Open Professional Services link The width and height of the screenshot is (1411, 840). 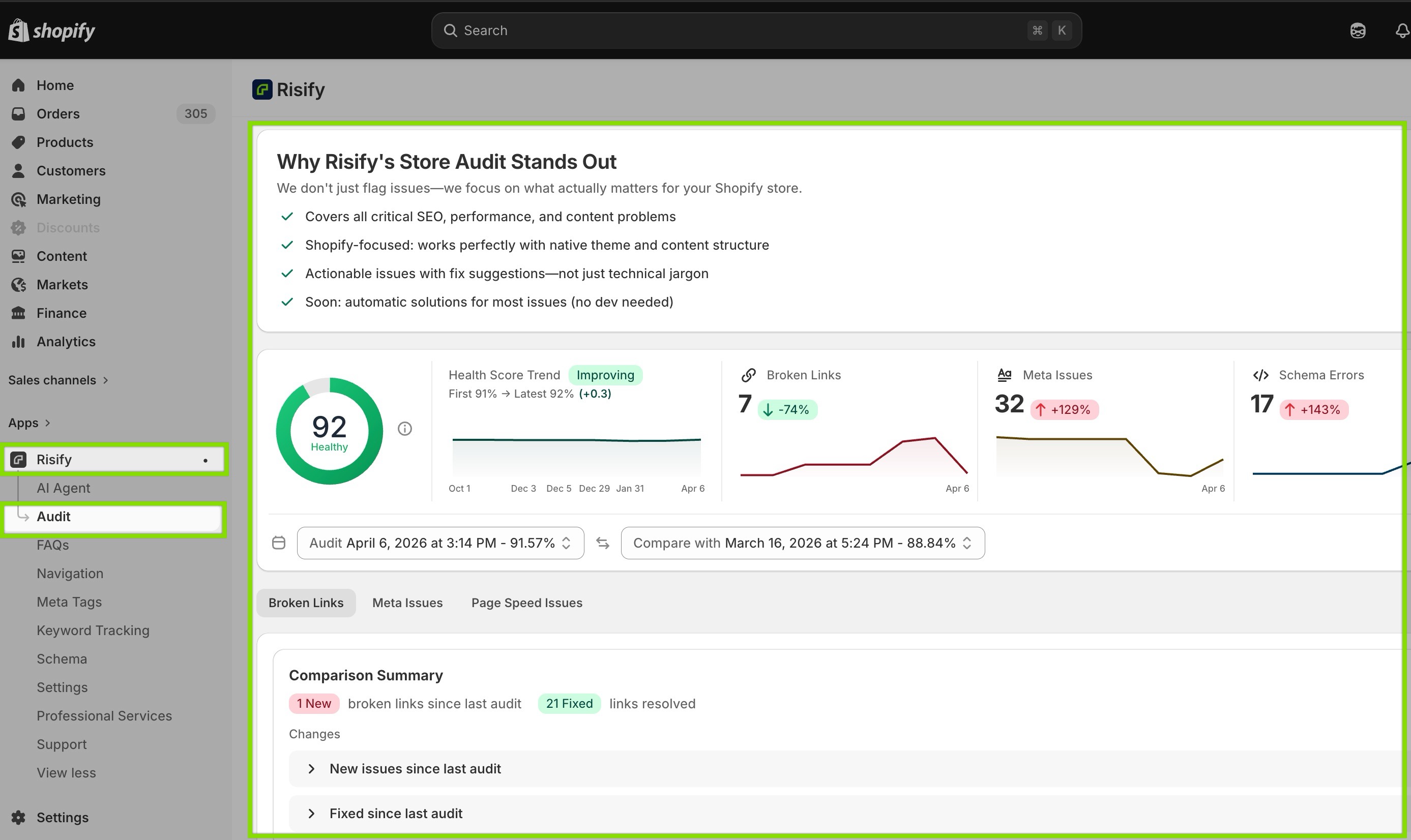pyautogui.click(x=104, y=716)
